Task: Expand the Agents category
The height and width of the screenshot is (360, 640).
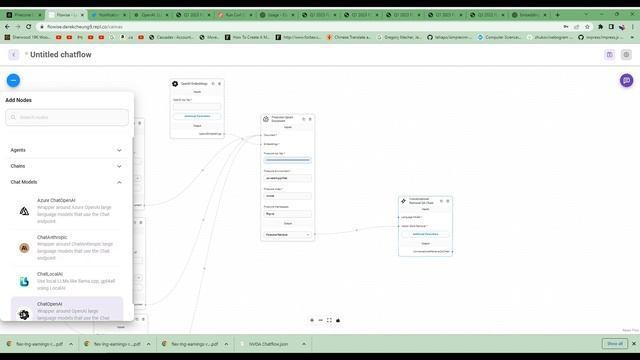Action: pyautogui.click(x=66, y=150)
